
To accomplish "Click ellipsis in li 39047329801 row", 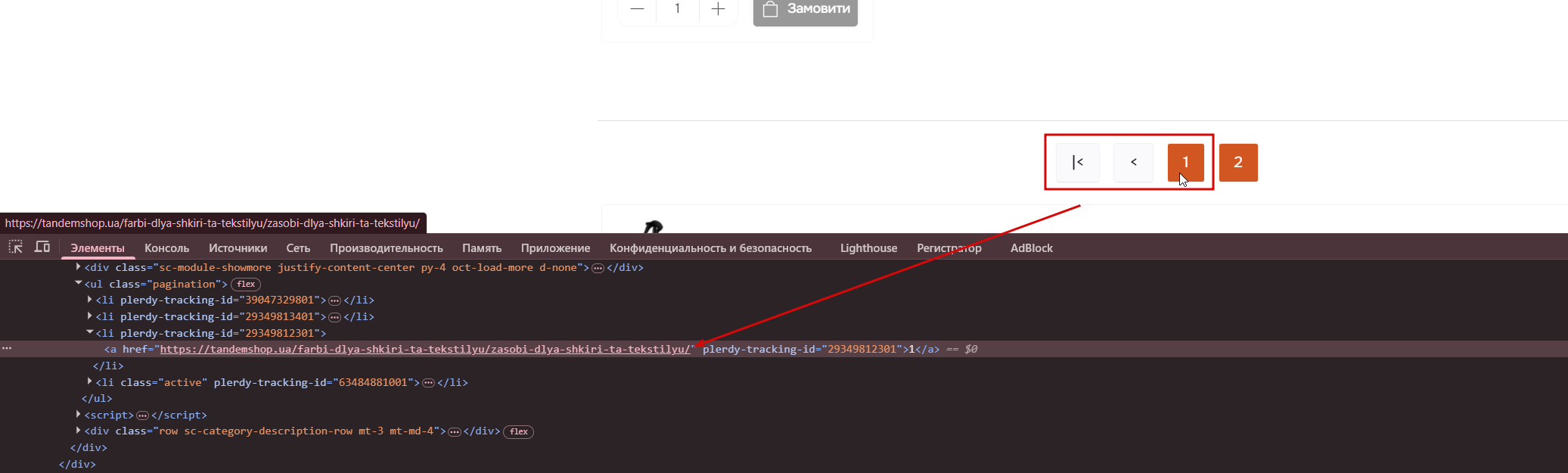I will [335, 300].
